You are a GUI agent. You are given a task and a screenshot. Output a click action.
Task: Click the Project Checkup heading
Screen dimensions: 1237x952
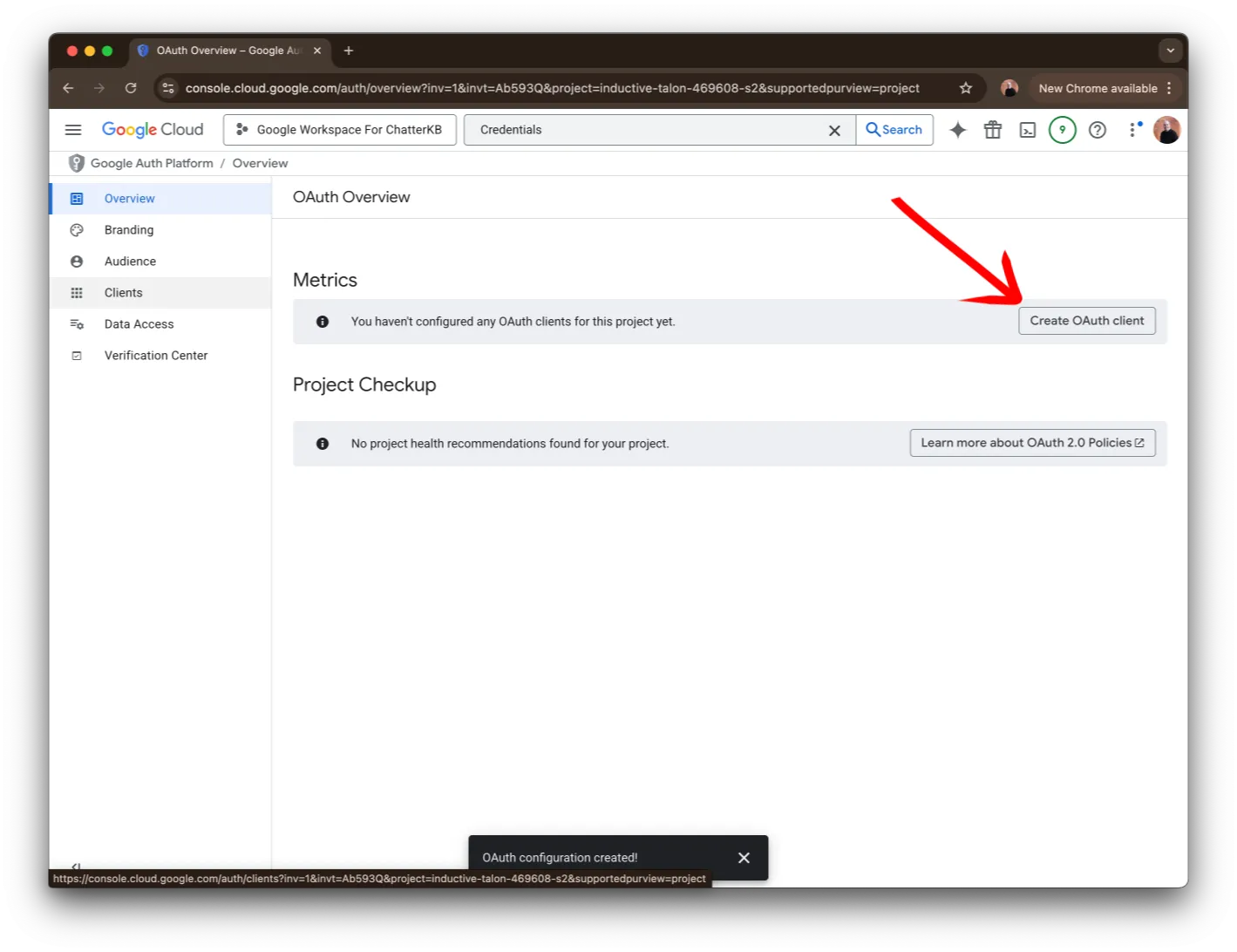[364, 384]
